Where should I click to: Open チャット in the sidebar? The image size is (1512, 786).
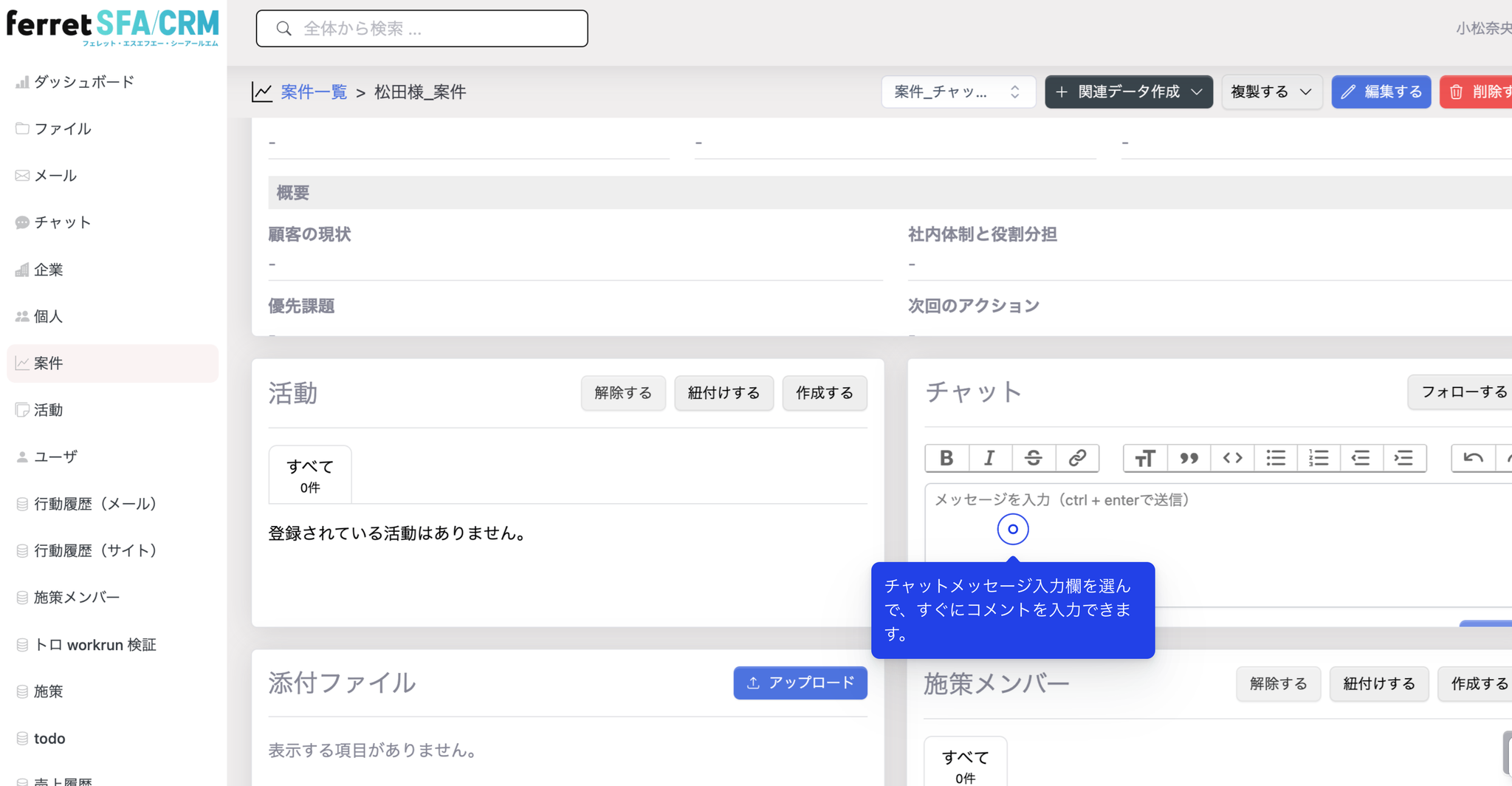[112, 222]
